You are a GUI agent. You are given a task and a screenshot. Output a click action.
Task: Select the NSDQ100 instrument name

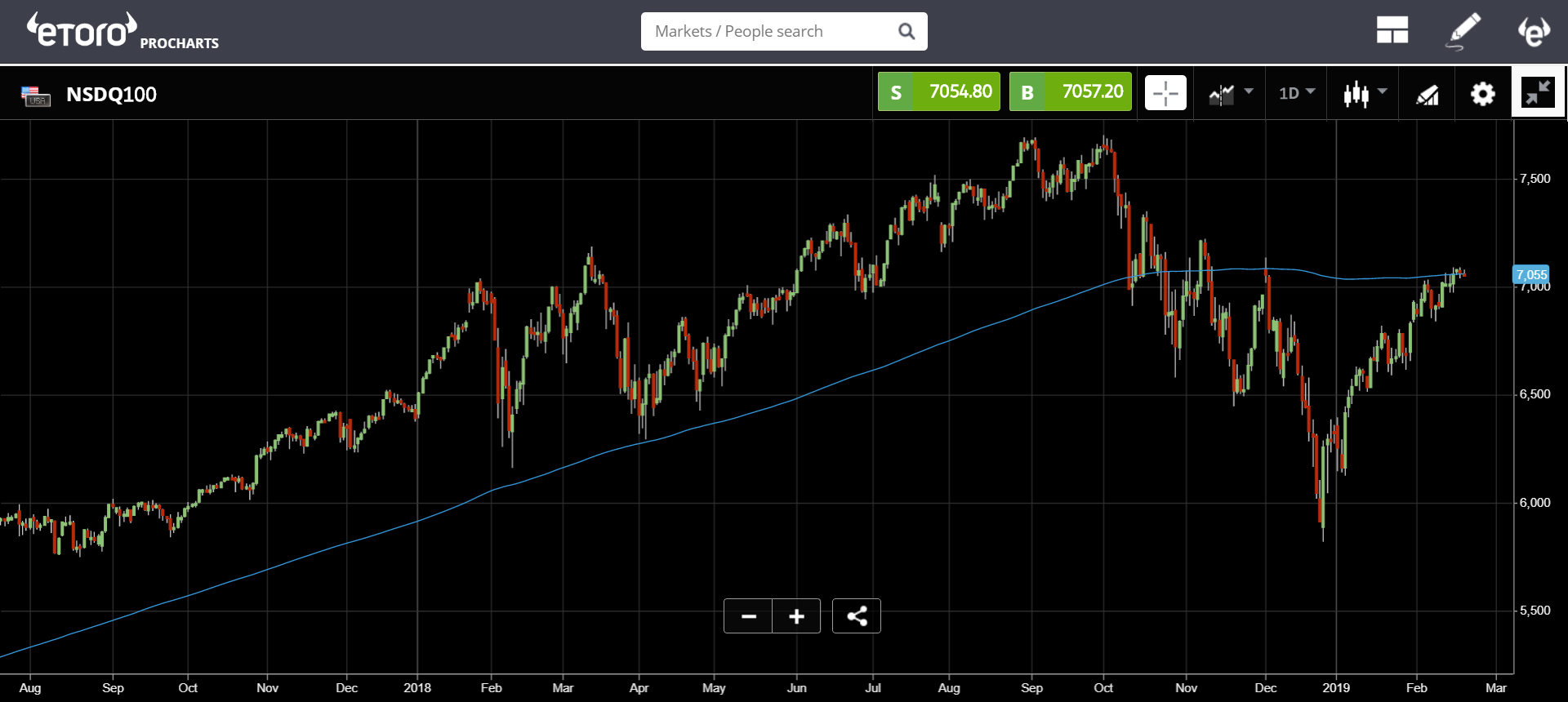coord(111,95)
